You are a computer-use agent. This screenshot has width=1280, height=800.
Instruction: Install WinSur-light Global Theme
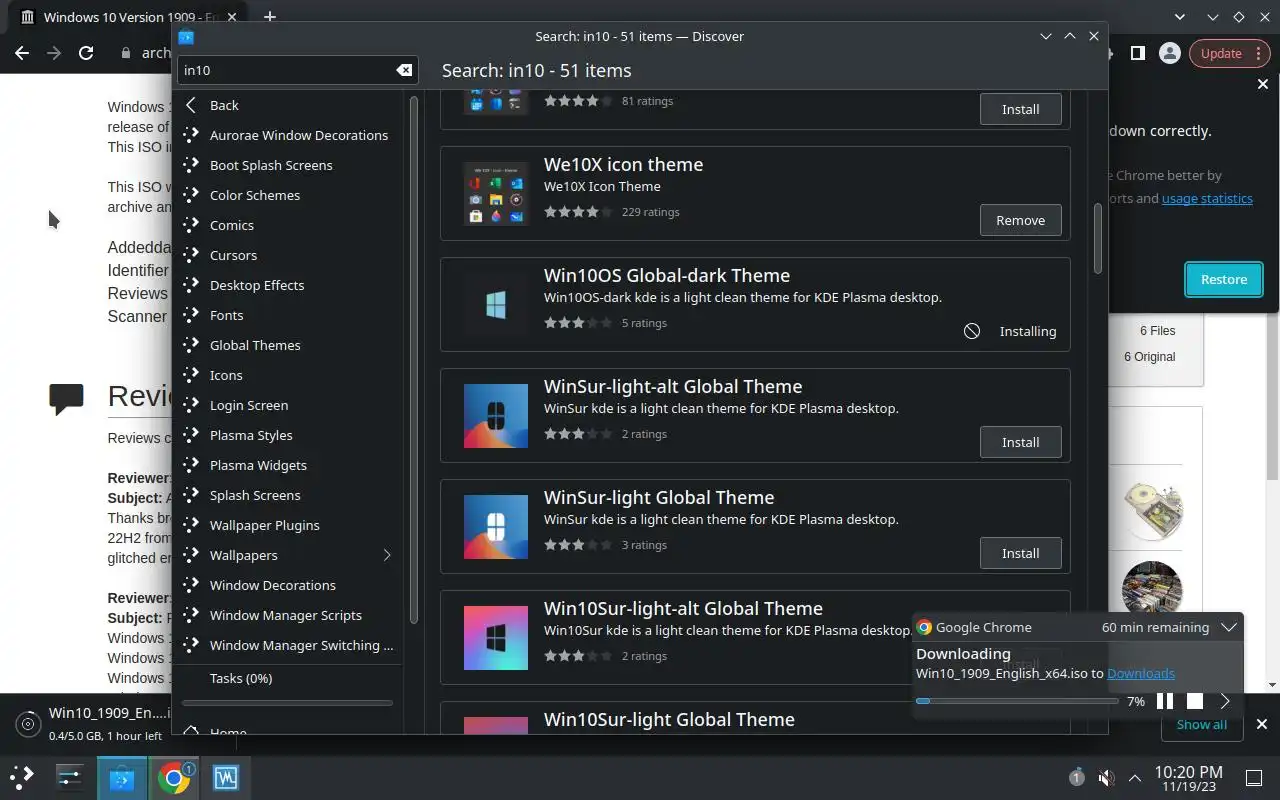1020,553
